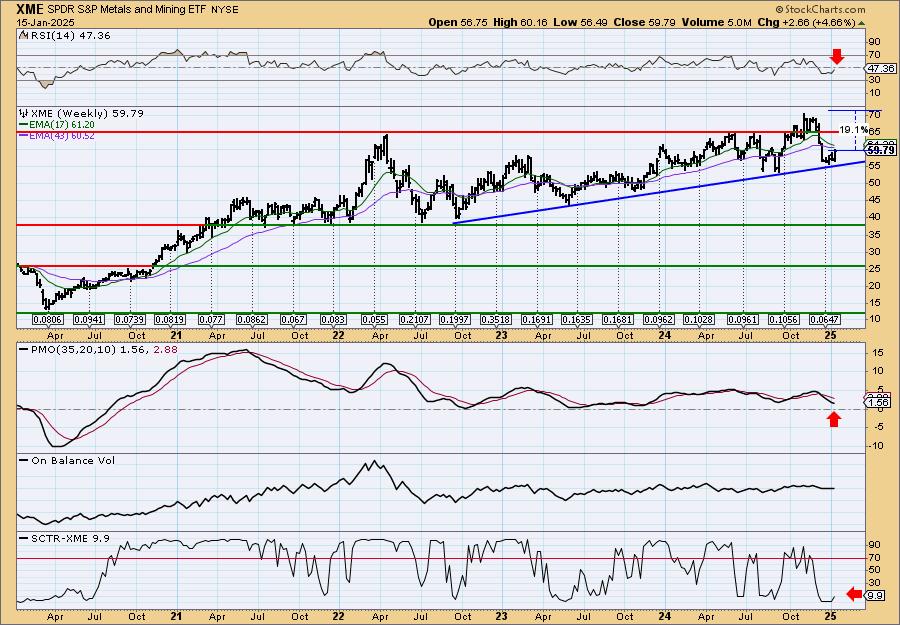Viewport: 900px width, 625px height.
Task: Click the 0.077 yield value box
Action: [x=211, y=319]
